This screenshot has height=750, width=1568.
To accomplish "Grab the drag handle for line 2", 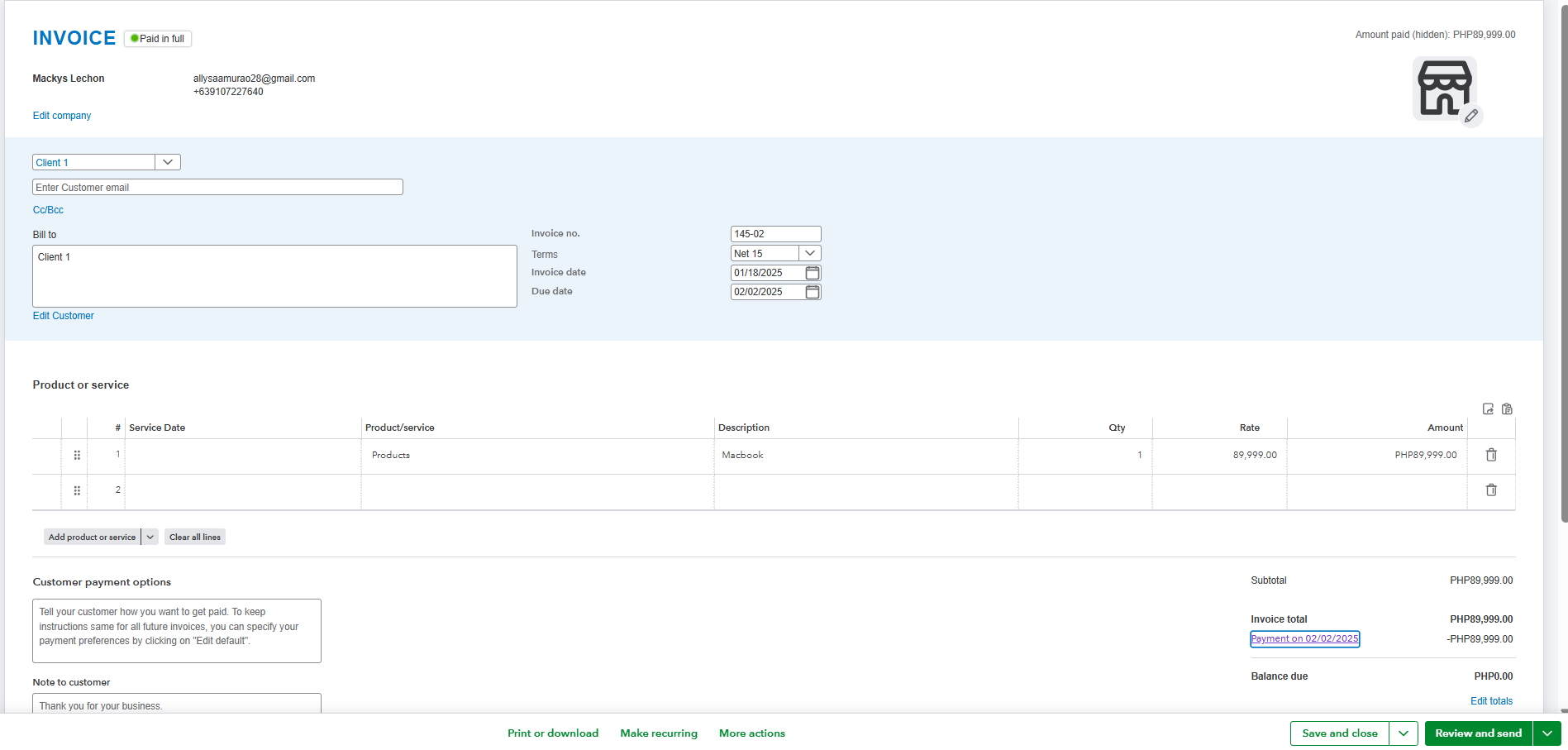I will pos(77,491).
